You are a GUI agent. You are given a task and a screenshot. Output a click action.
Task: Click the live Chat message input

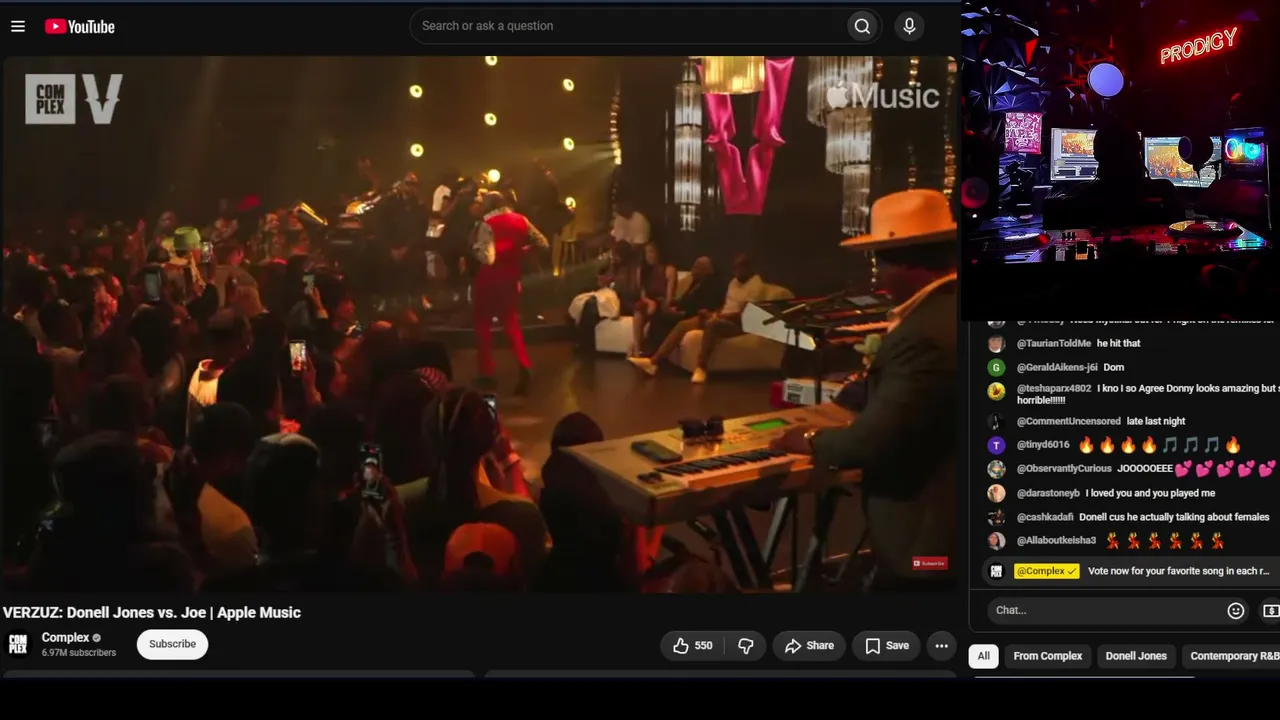coord(1105,610)
